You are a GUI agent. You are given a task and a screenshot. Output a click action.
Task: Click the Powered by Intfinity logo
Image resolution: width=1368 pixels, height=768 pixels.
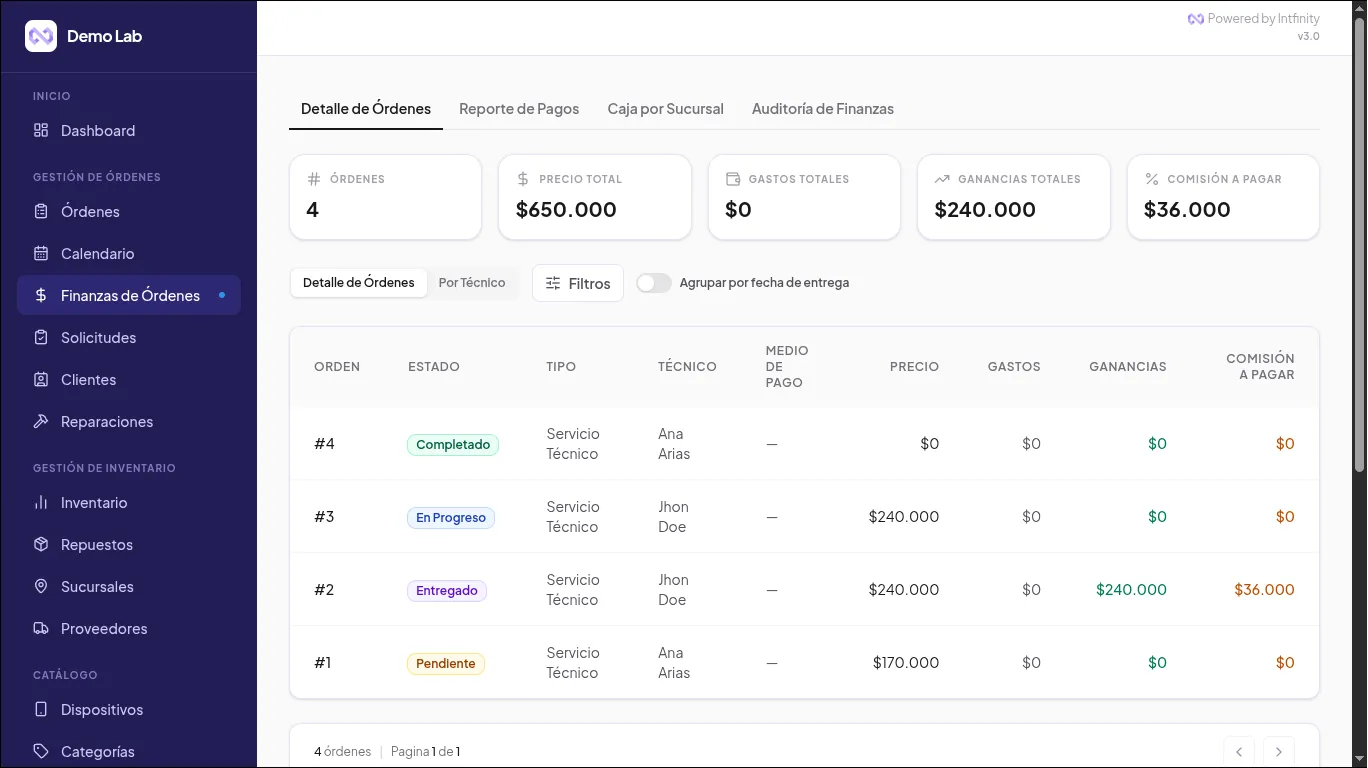pyautogui.click(x=1195, y=19)
